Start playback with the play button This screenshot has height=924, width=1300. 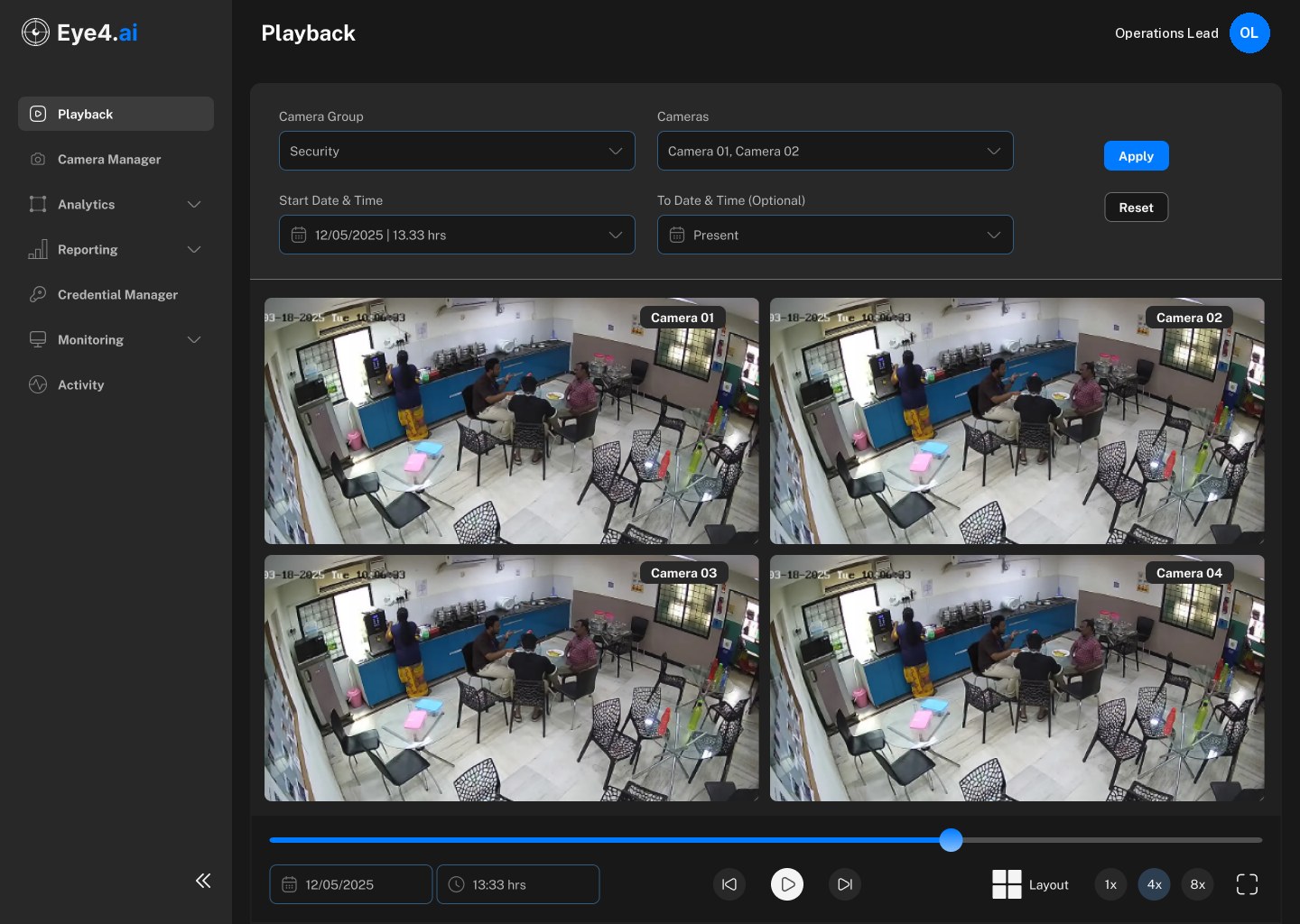[787, 884]
